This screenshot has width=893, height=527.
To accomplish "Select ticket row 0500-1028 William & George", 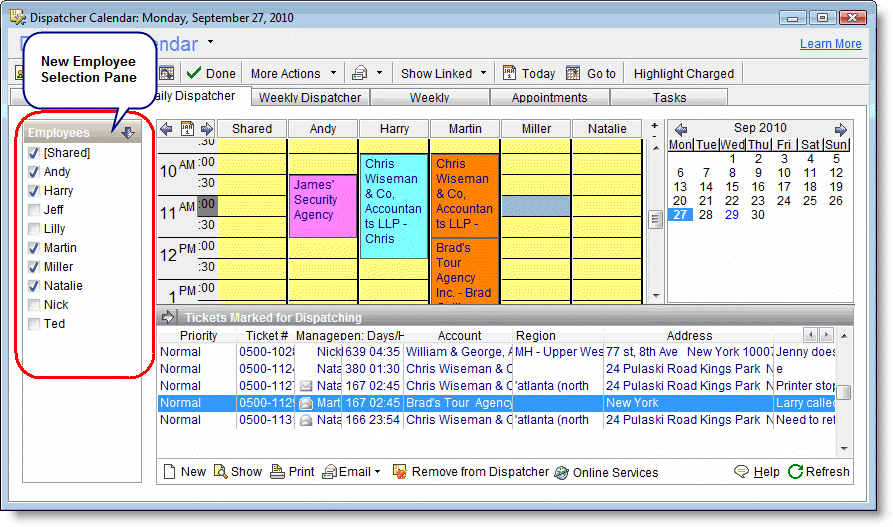I will click(x=496, y=352).
